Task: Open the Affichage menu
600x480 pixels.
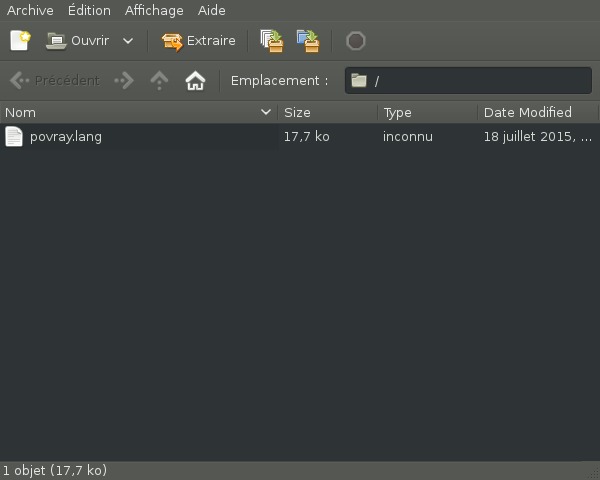Action: point(154,10)
